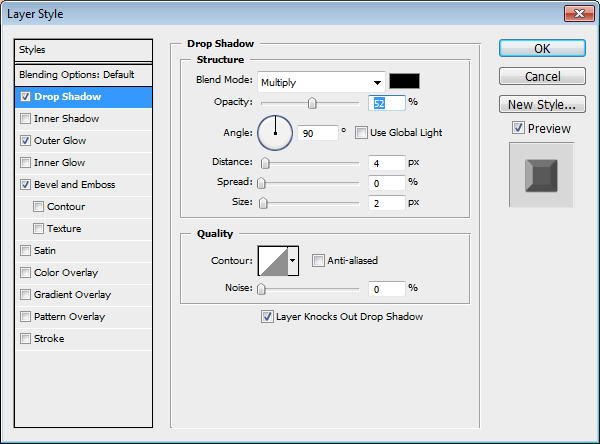Viewport: 600px width, 444px height.
Task: Open the Satin settings row
Action: (83, 251)
